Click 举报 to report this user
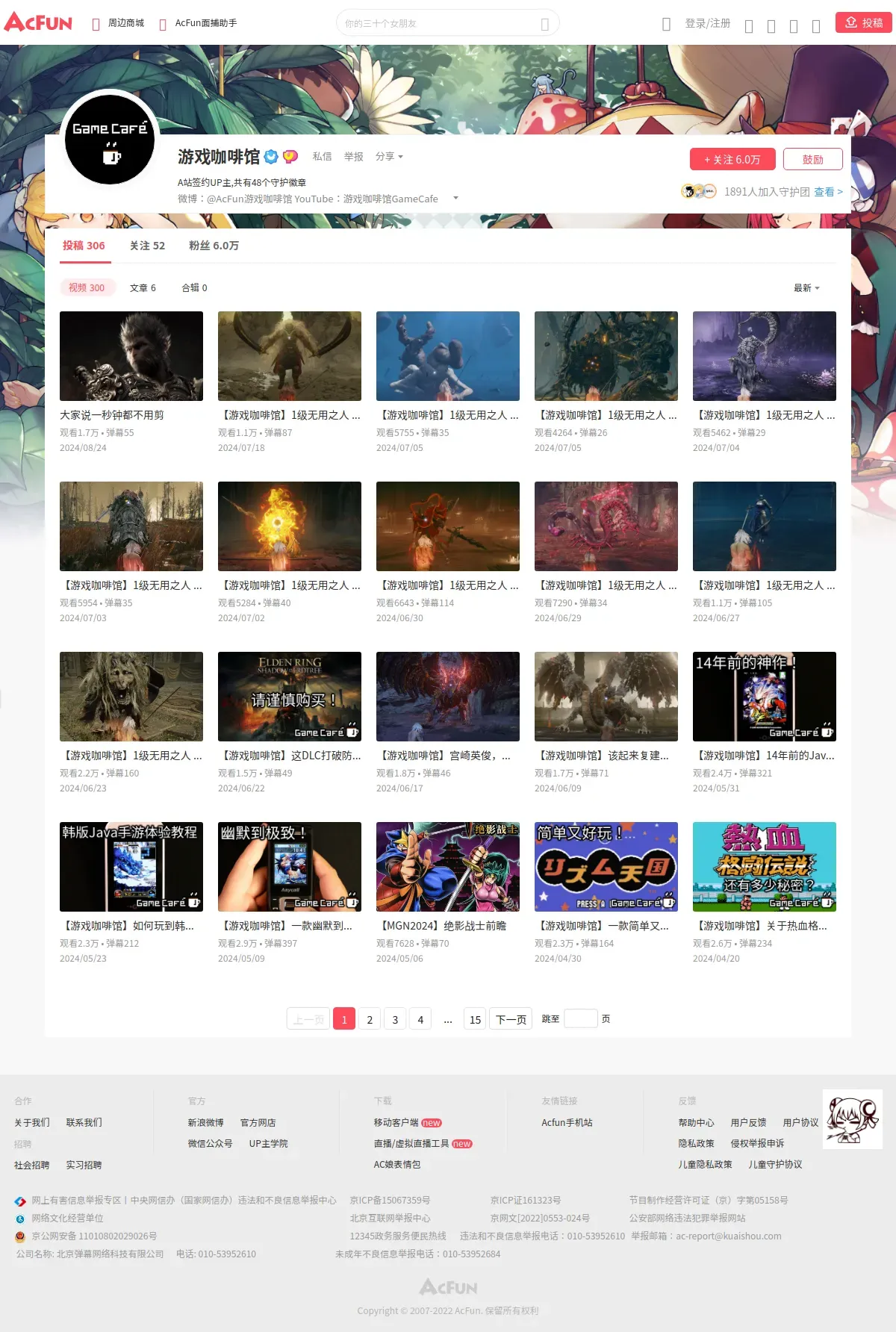This screenshot has width=896, height=1332. (x=354, y=157)
